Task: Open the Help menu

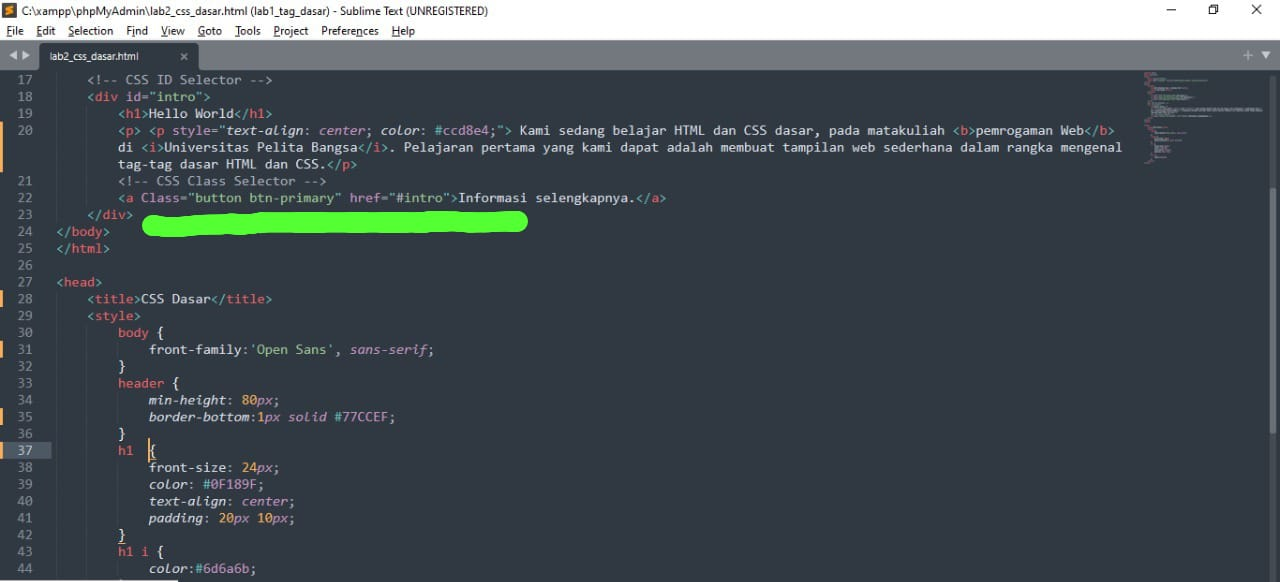Action: [x=403, y=31]
